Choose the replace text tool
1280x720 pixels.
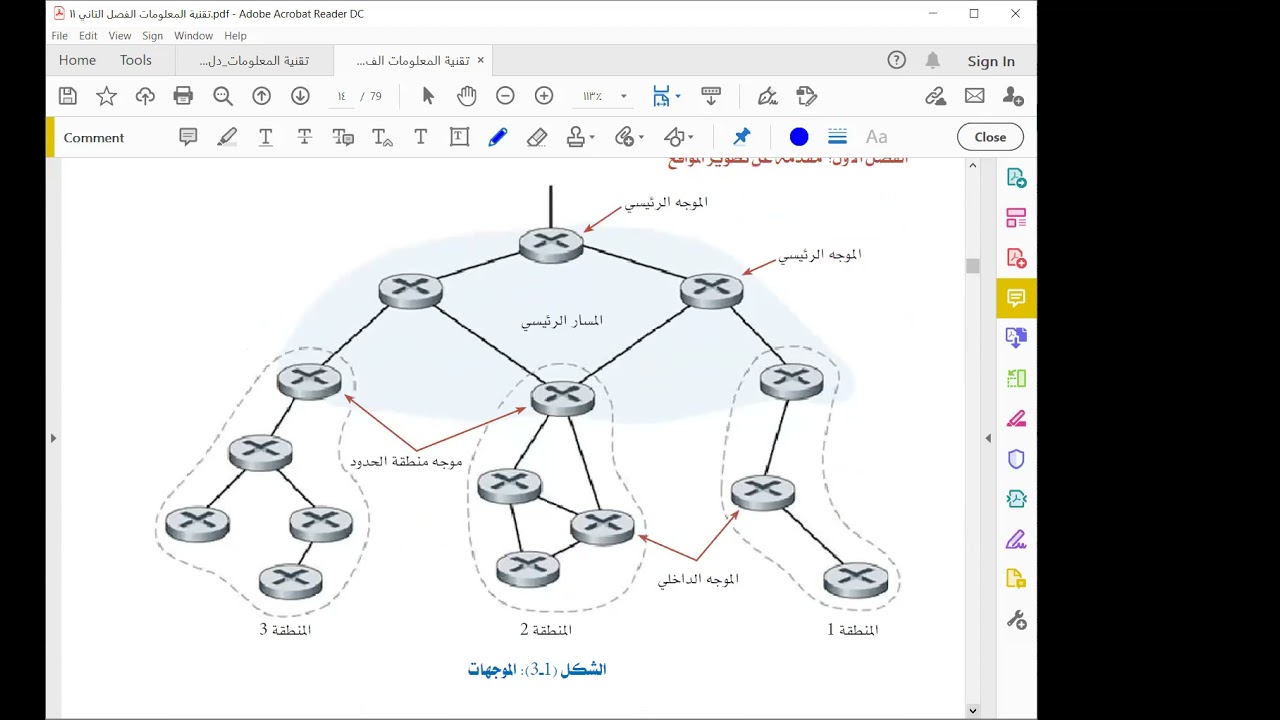click(x=343, y=137)
